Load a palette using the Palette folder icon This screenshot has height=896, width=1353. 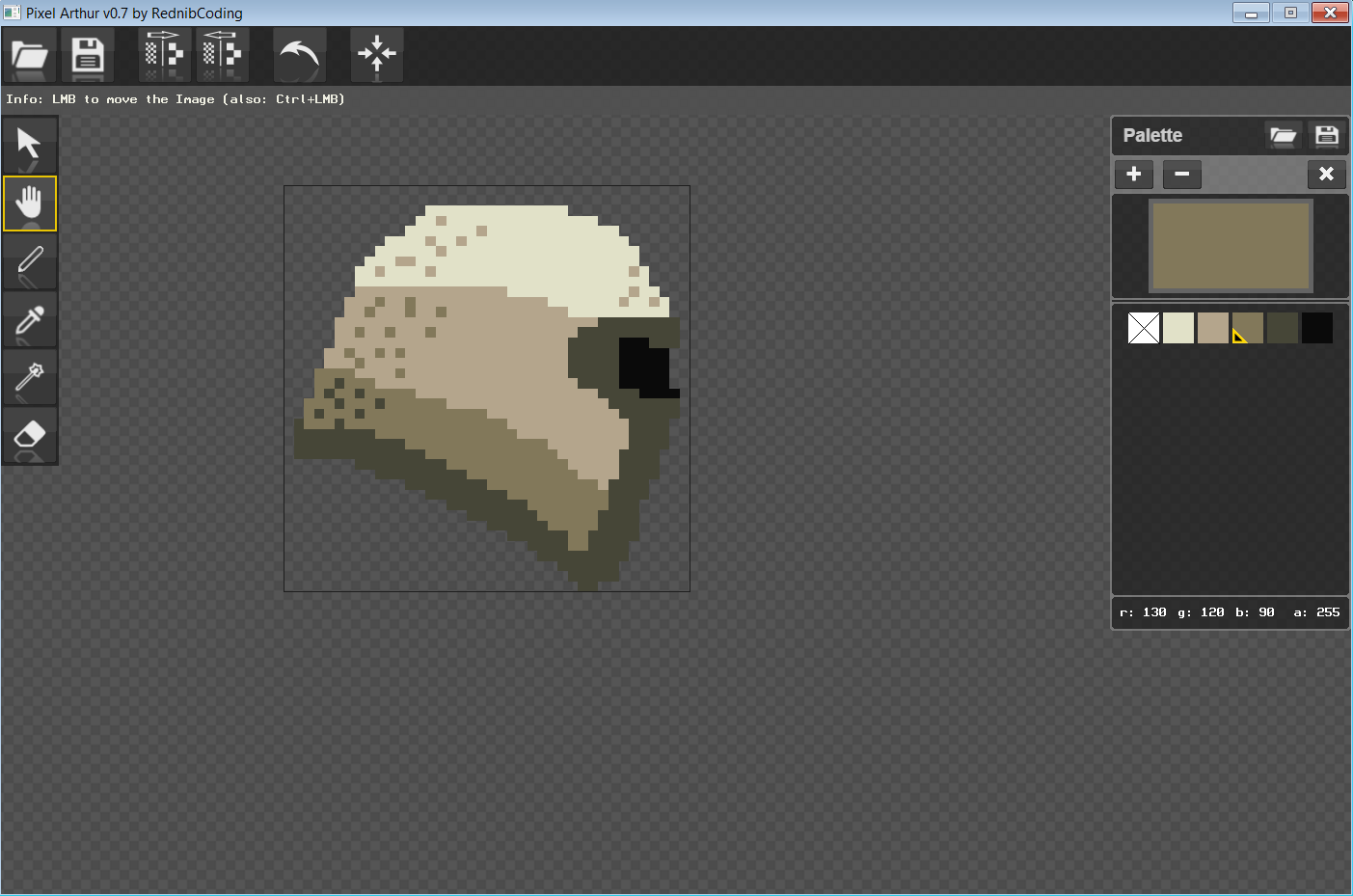point(1283,136)
